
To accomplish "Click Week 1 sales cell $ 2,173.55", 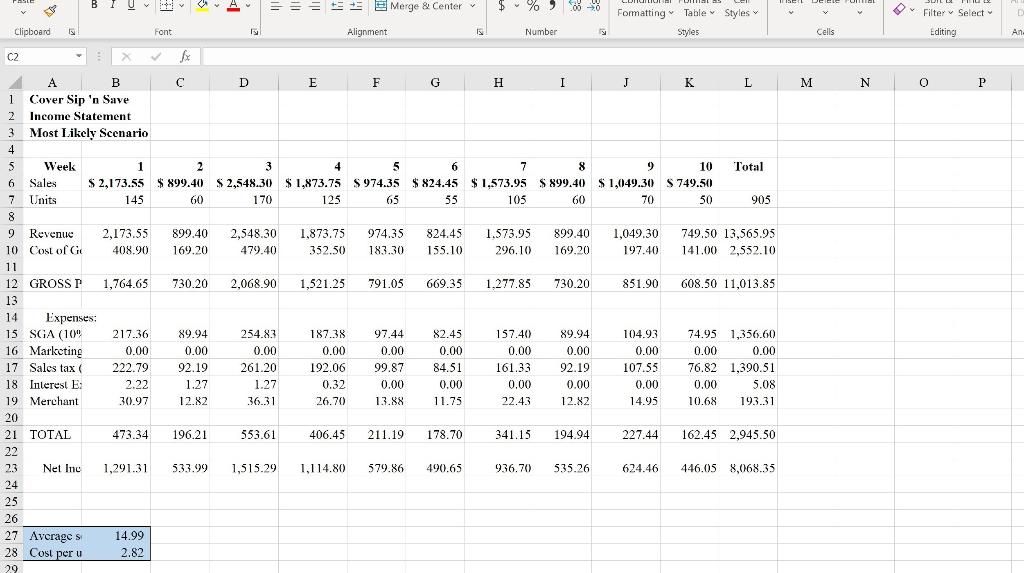I will [116, 183].
